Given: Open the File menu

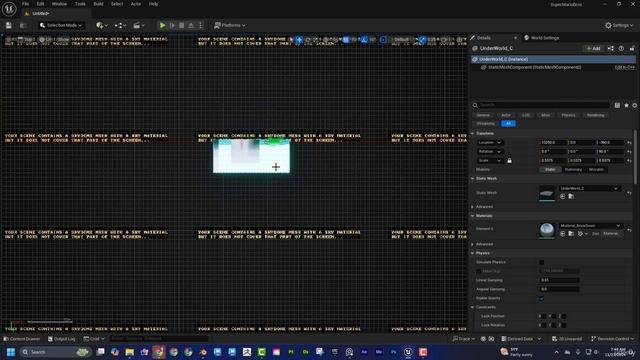Looking at the screenshot, I should 25,4.
